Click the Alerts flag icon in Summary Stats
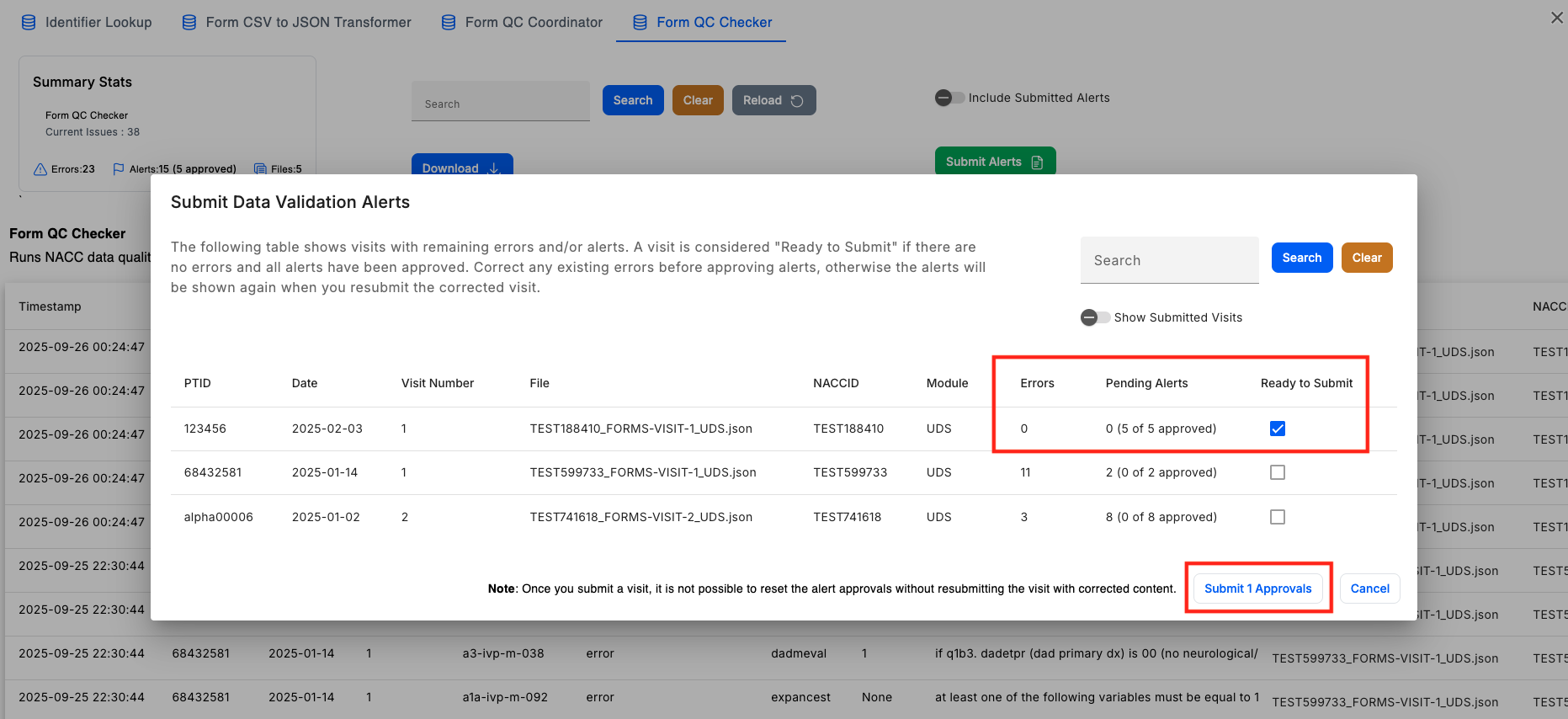The height and width of the screenshot is (719, 1568). (118, 169)
